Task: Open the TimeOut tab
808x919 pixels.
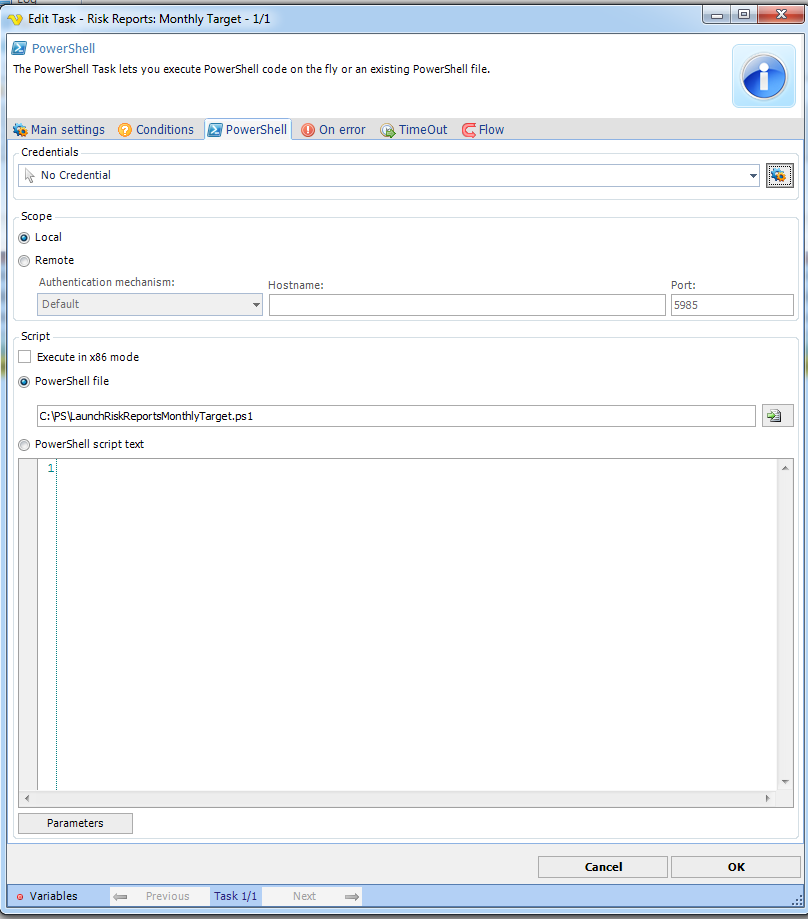Action: pyautogui.click(x=414, y=130)
